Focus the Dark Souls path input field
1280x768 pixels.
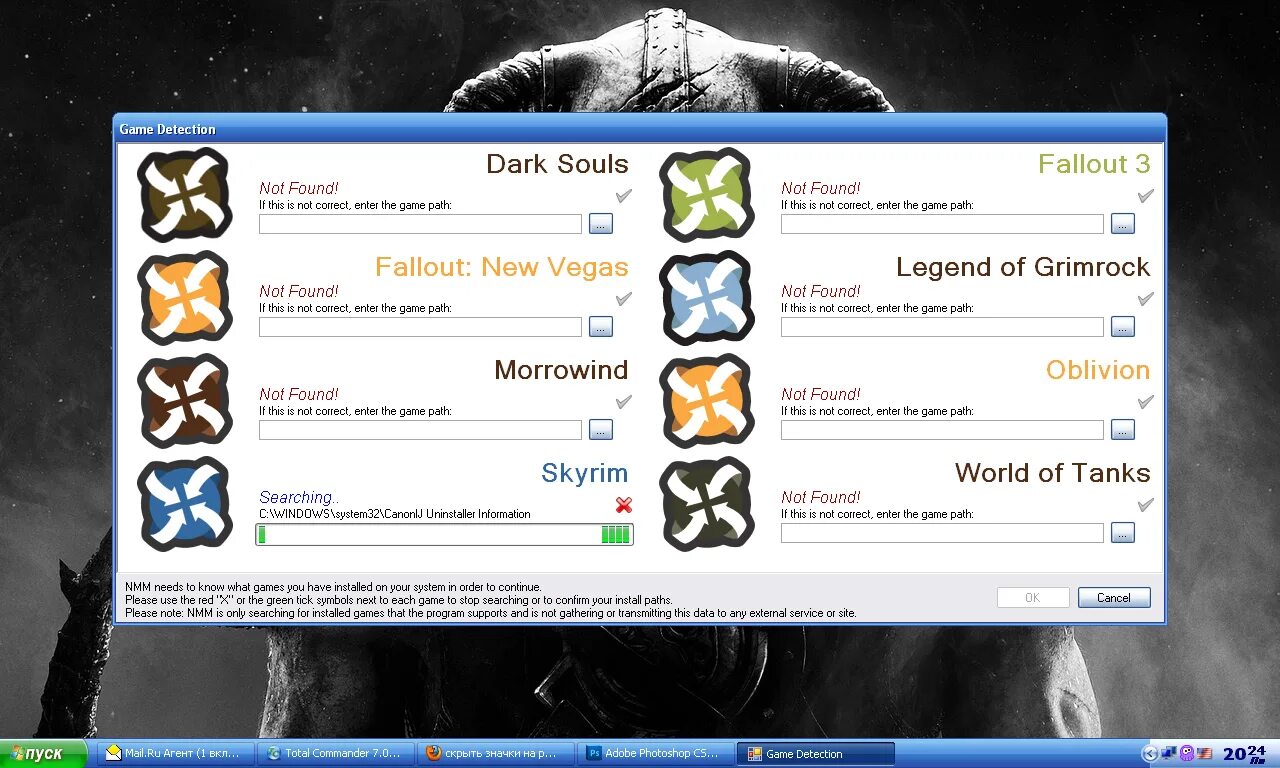pos(420,224)
